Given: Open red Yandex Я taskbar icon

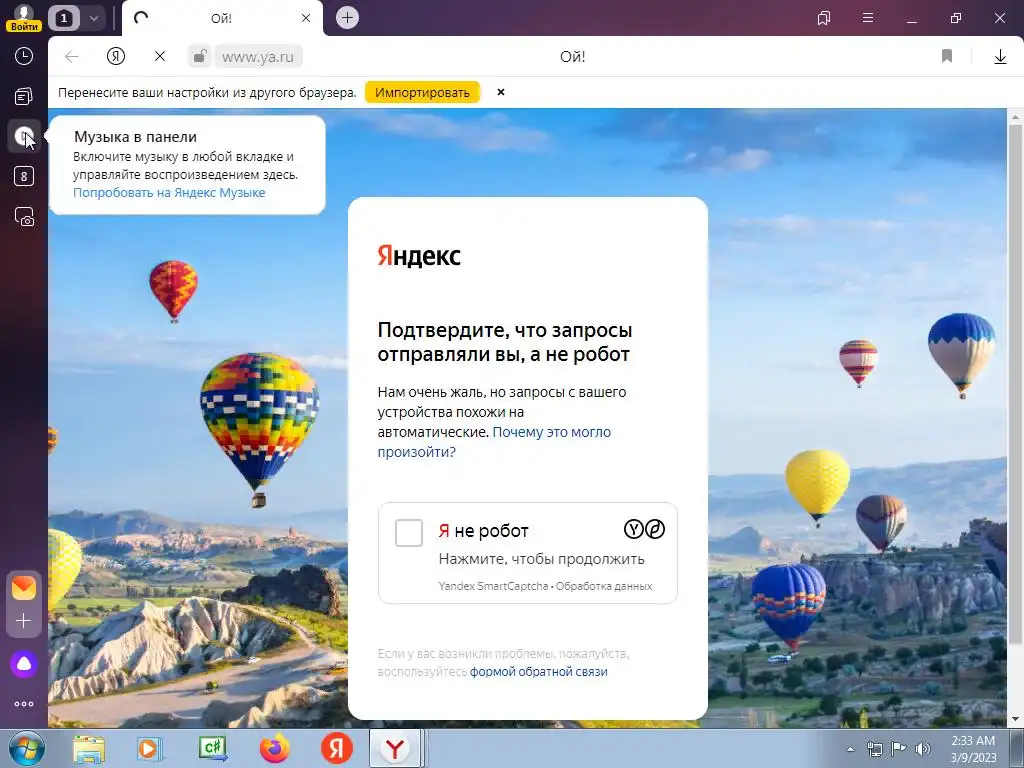Looking at the screenshot, I should tap(337, 748).
